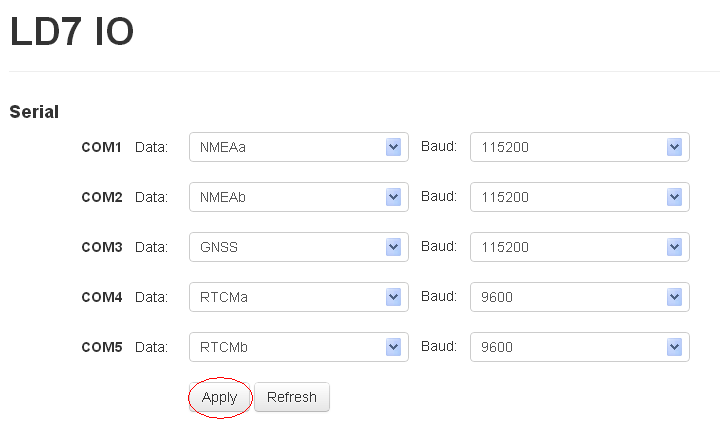Click the arrow icon on COM1 Baud select
Screen dimensions: 720x427
tap(674, 147)
